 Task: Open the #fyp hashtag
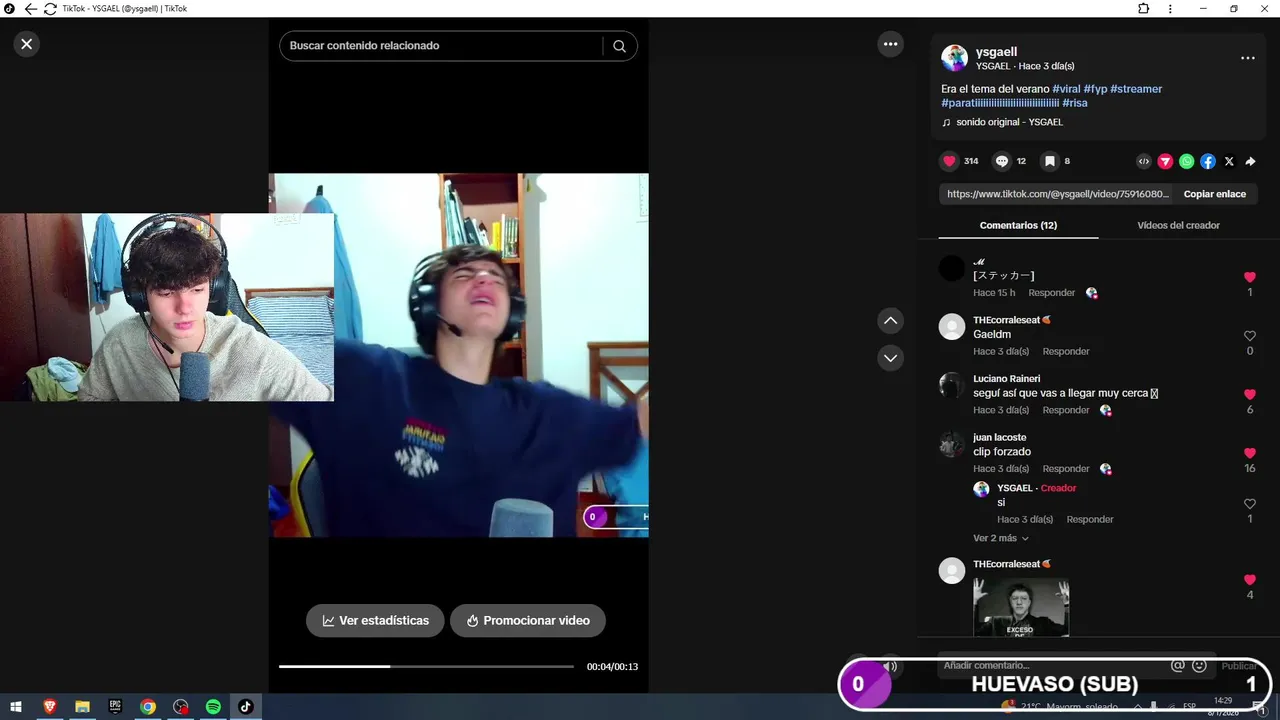click(x=1095, y=89)
